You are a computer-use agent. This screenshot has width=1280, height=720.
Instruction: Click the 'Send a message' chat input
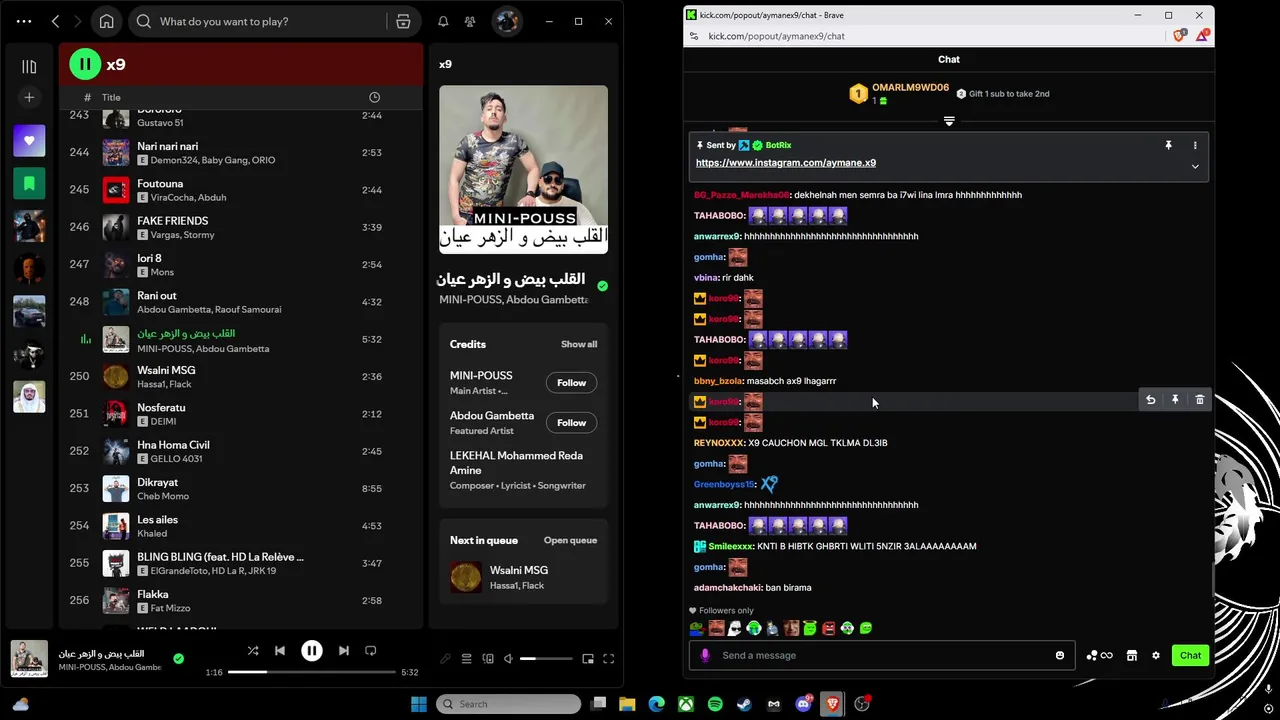pos(882,655)
